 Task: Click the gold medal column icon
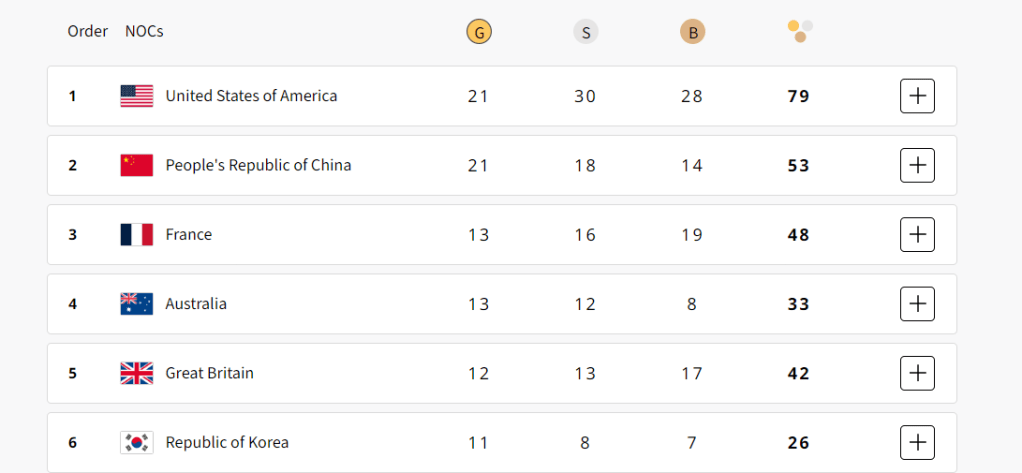pos(479,32)
